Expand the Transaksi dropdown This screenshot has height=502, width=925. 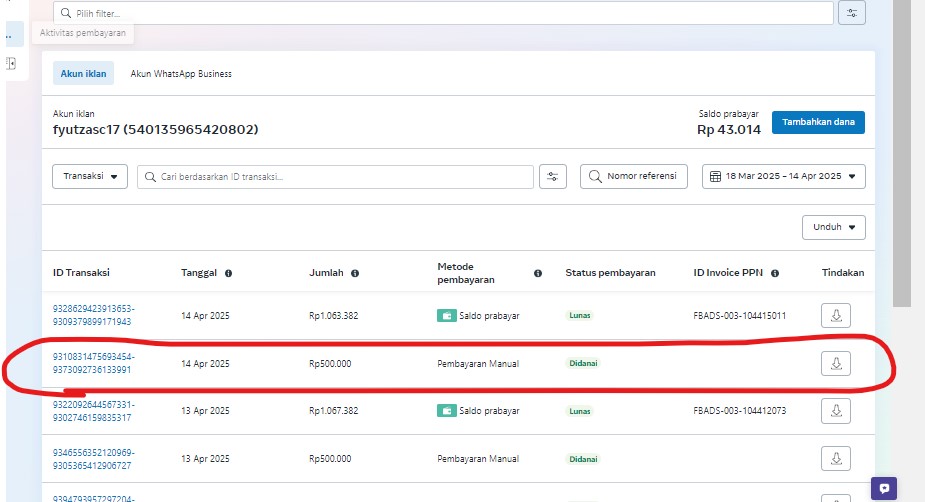coord(90,176)
